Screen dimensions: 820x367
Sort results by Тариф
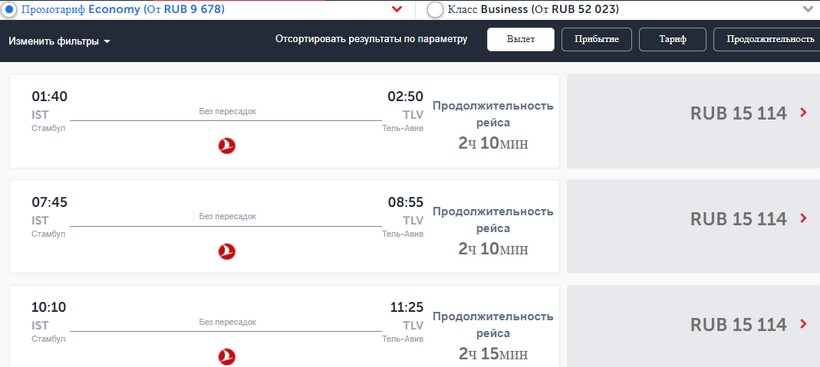click(x=673, y=39)
